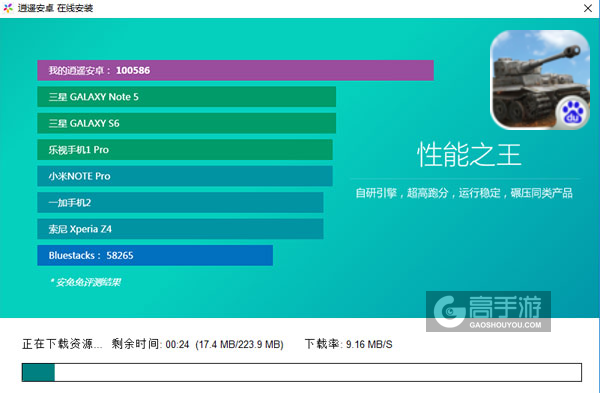Image resolution: width=600 pixels, height=393 pixels.
Task: Click the download progress bar
Action: (302, 372)
